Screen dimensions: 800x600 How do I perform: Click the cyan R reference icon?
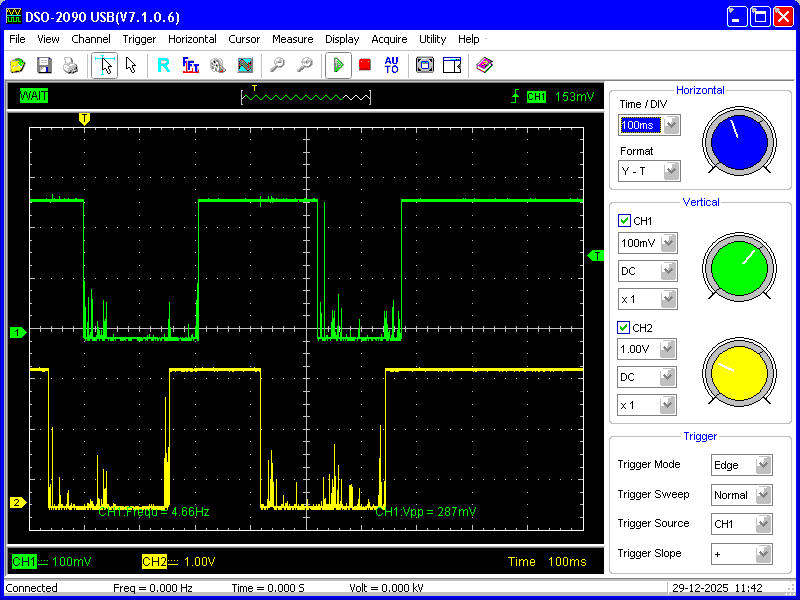163,65
